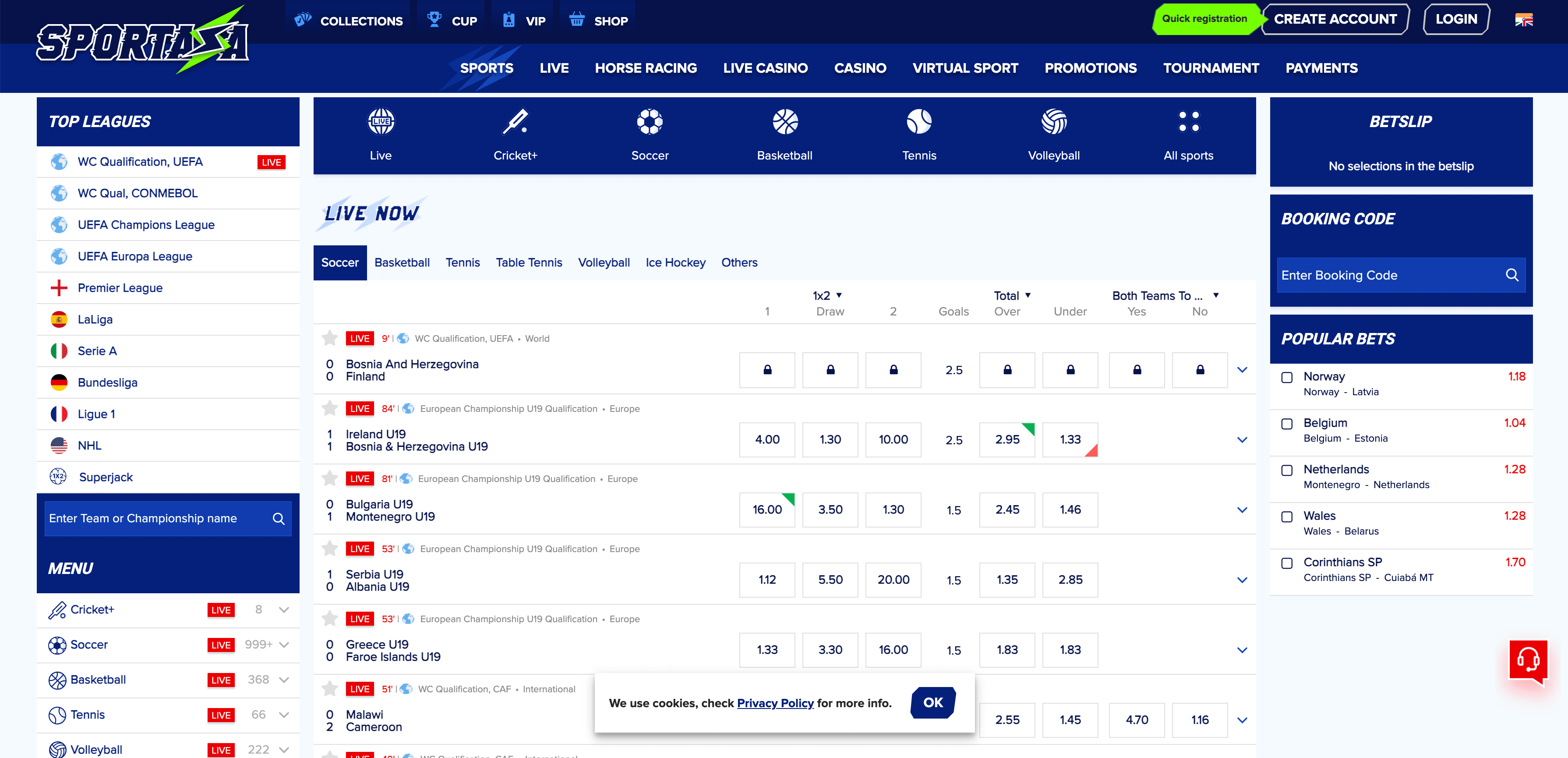Click team search magnifier icon
This screenshot has width=1568, height=758.
pyautogui.click(x=278, y=518)
